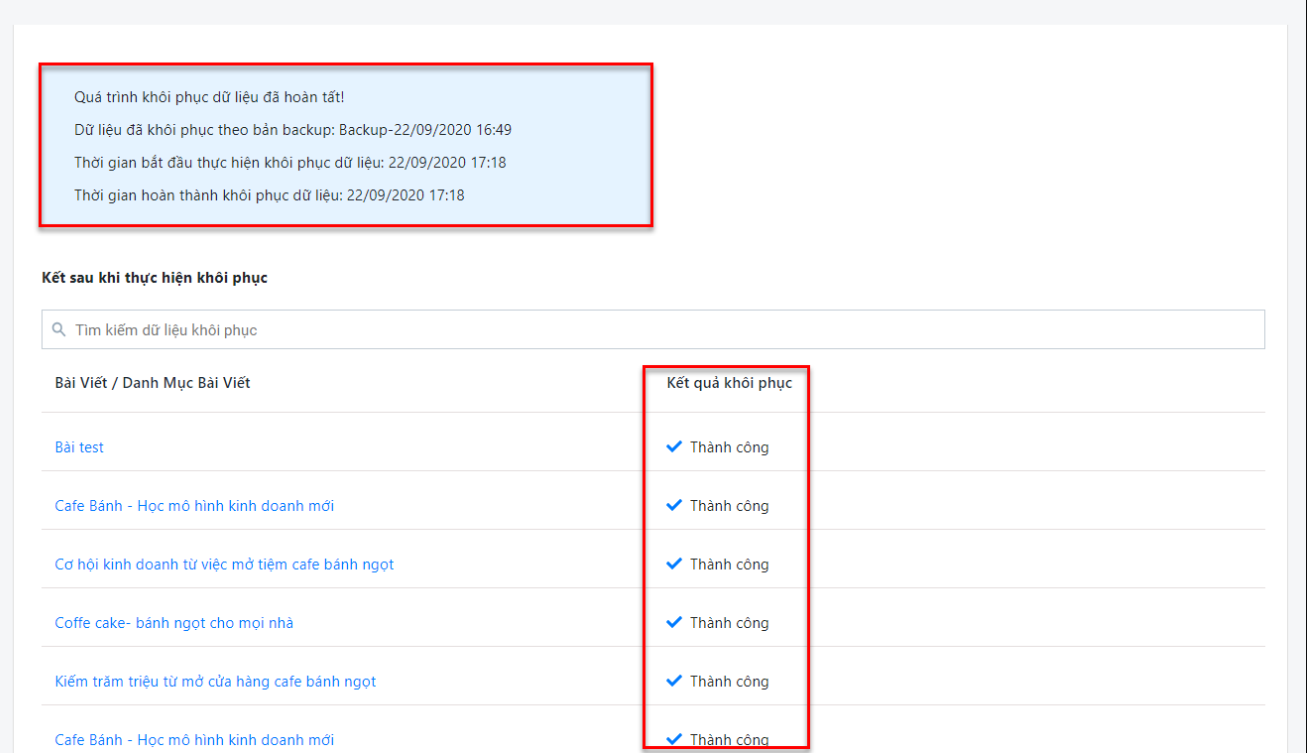Click the "Thời gian hoàn thành khôi phục" line
This screenshot has width=1307, height=753.
pyautogui.click(x=269, y=195)
